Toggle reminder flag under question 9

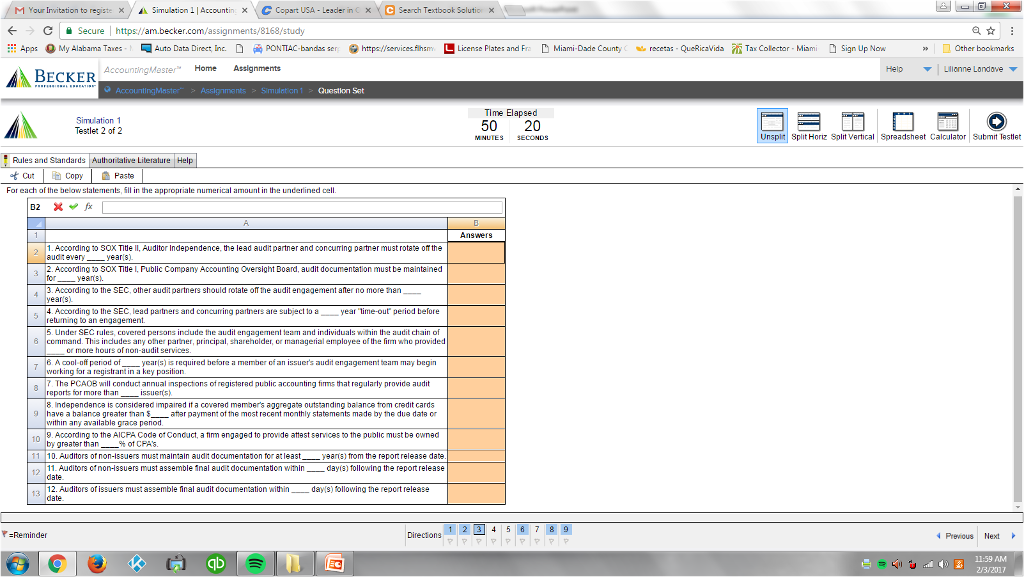[x=566, y=541]
